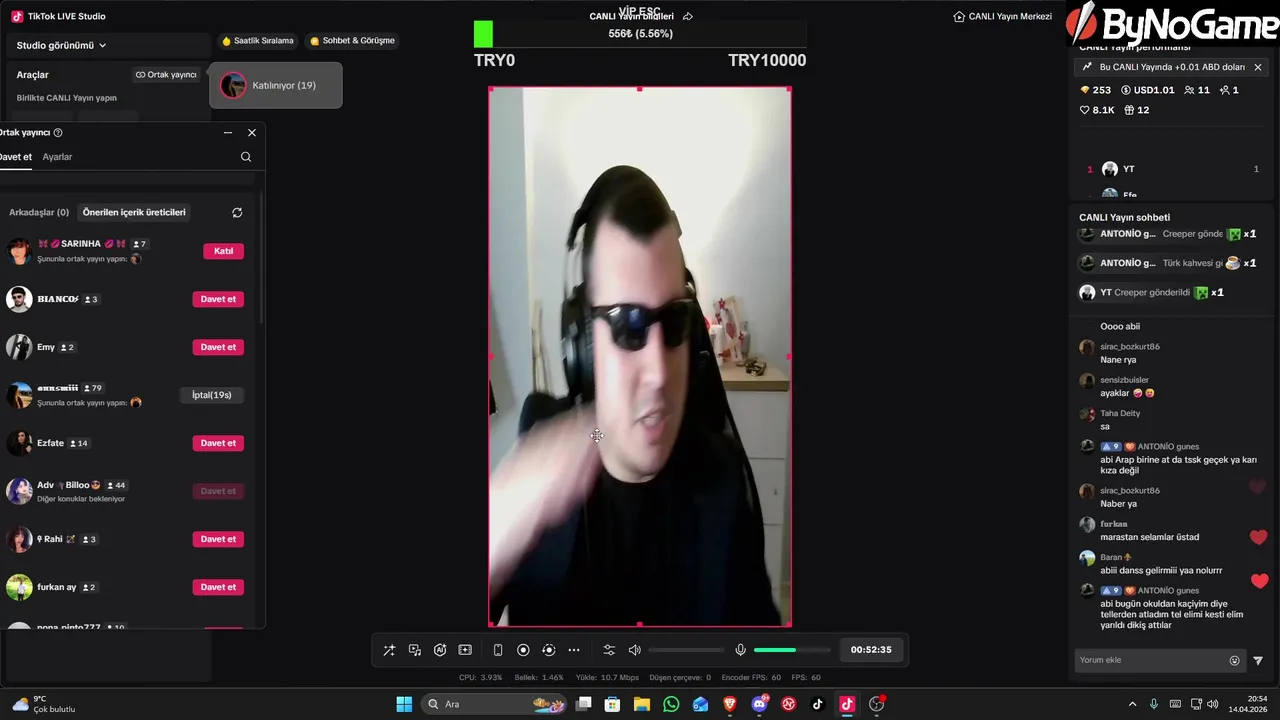Click the replay capture circle icon
Image resolution: width=1280 pixels, height=720 pixels.
click(548, 650)
